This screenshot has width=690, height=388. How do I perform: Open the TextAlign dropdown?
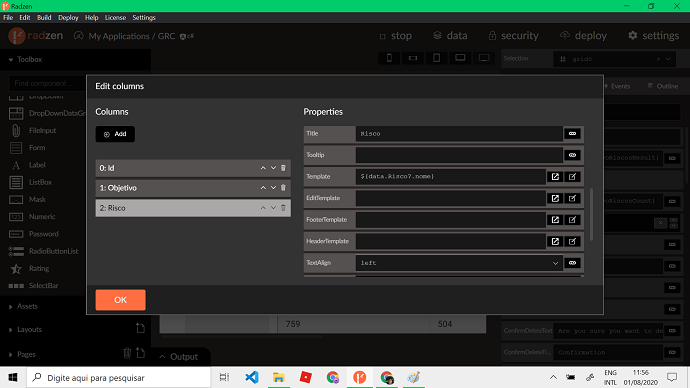(555, 263)
